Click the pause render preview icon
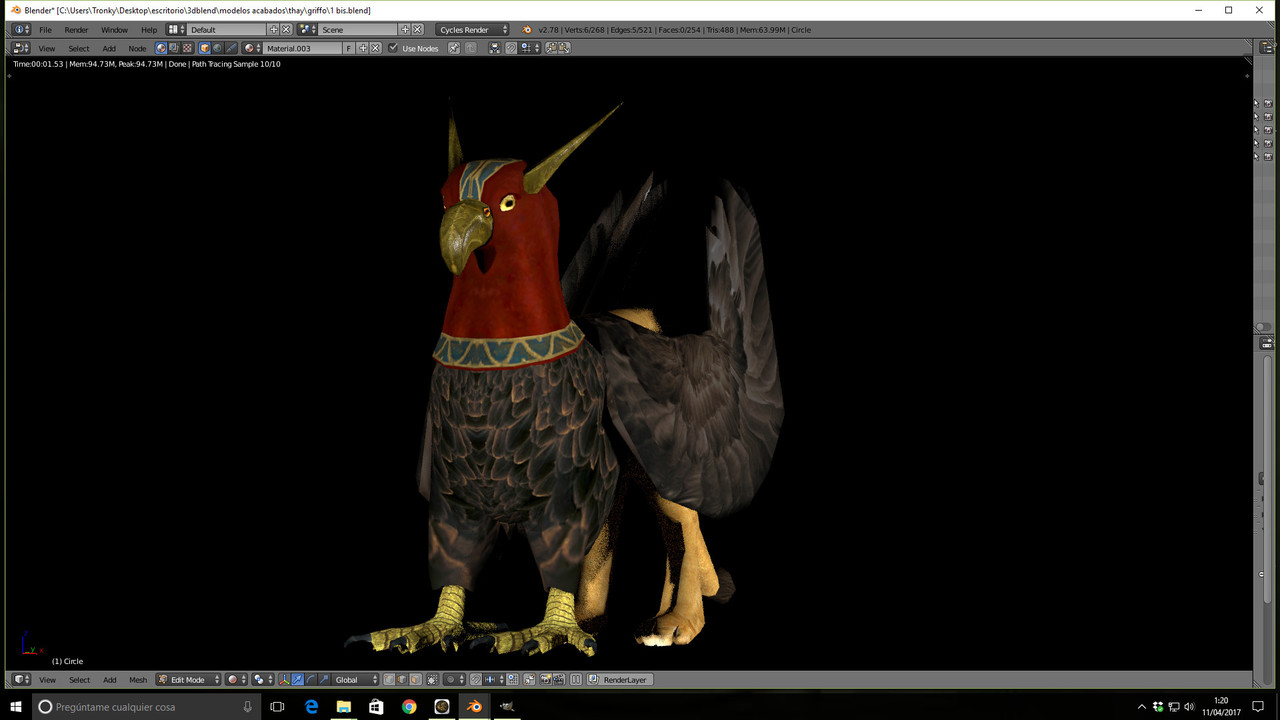This screenshot has height=720, width=1280. pos(576,679)
